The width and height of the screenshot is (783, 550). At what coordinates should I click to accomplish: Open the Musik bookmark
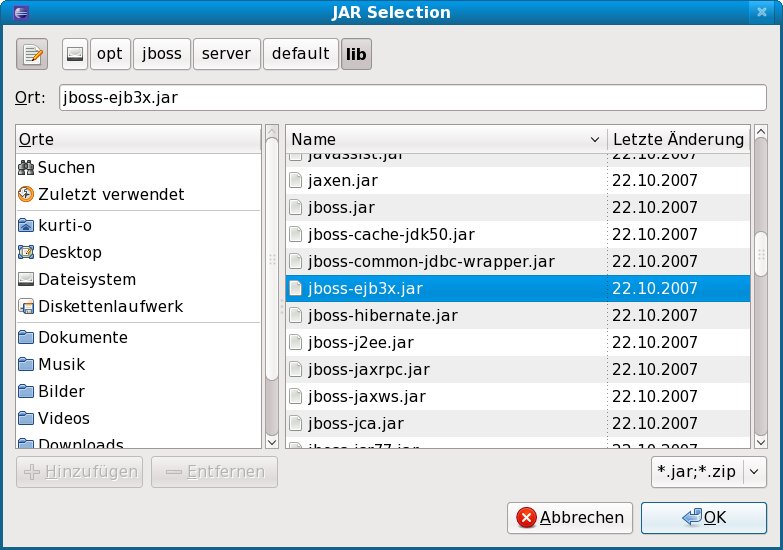[x=138, y=364]
